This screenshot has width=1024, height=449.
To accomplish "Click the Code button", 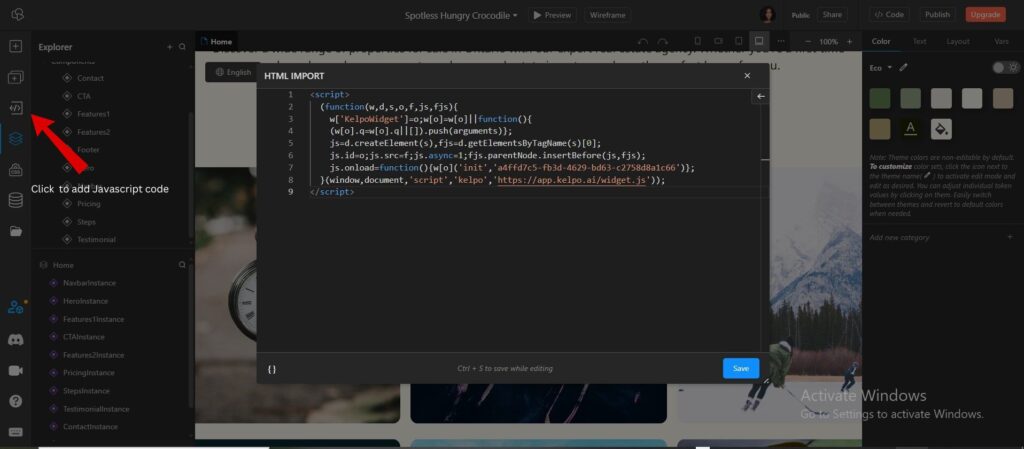I will tap(889, 14).
